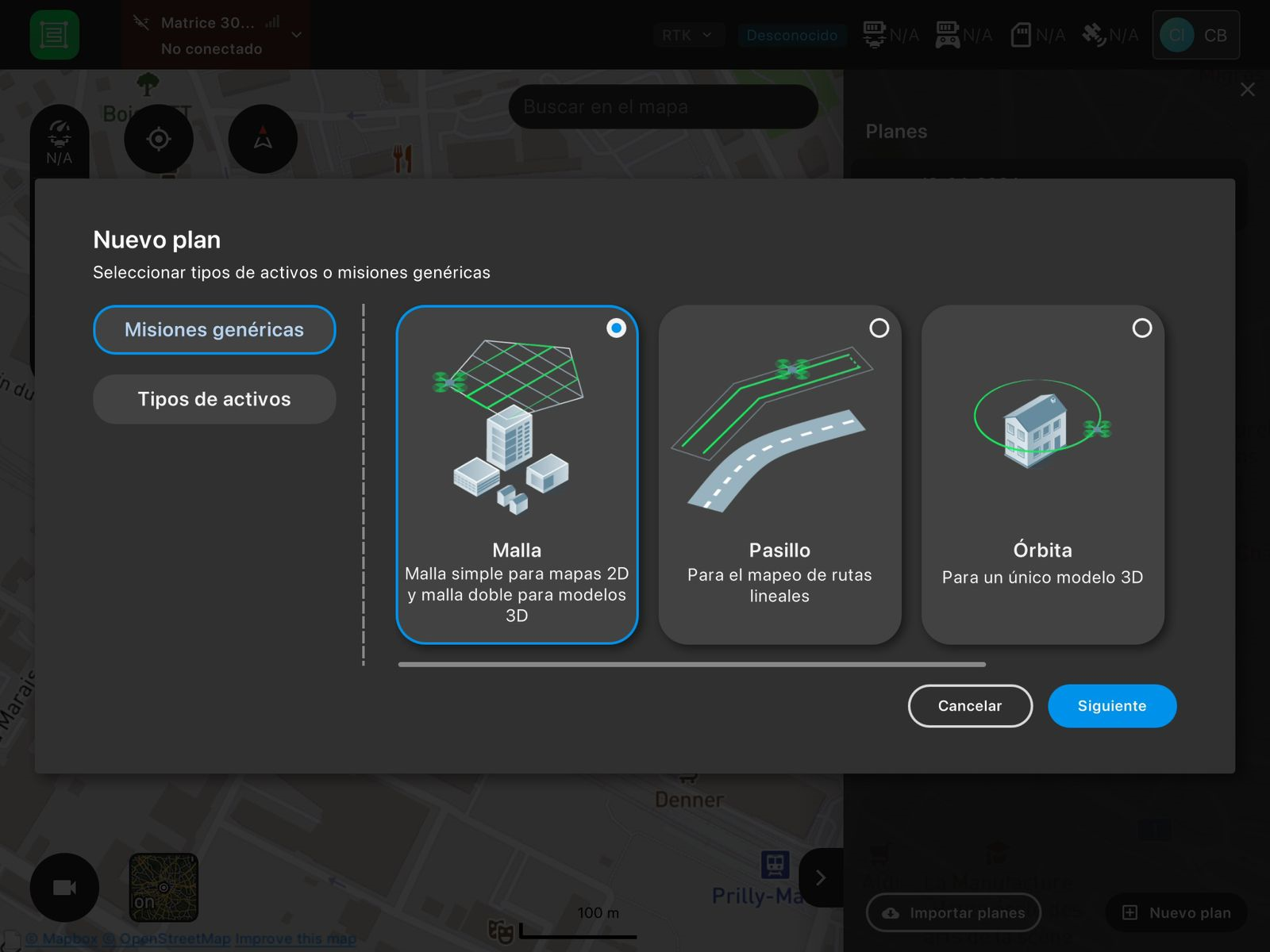Click the Malla grid mission illustration
This screenshot has width=1270, height=952.
(x=509, y=427)
